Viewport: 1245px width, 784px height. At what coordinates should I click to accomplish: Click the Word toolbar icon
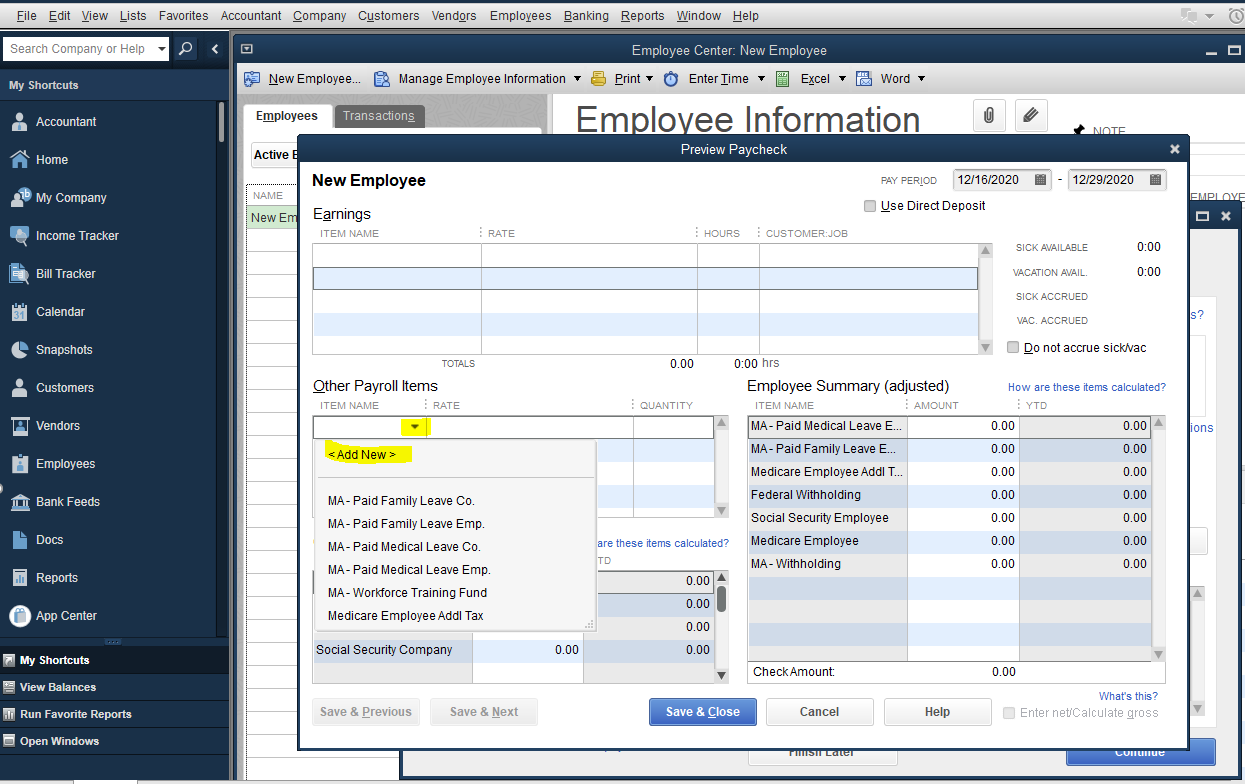[x=863, y=78]
